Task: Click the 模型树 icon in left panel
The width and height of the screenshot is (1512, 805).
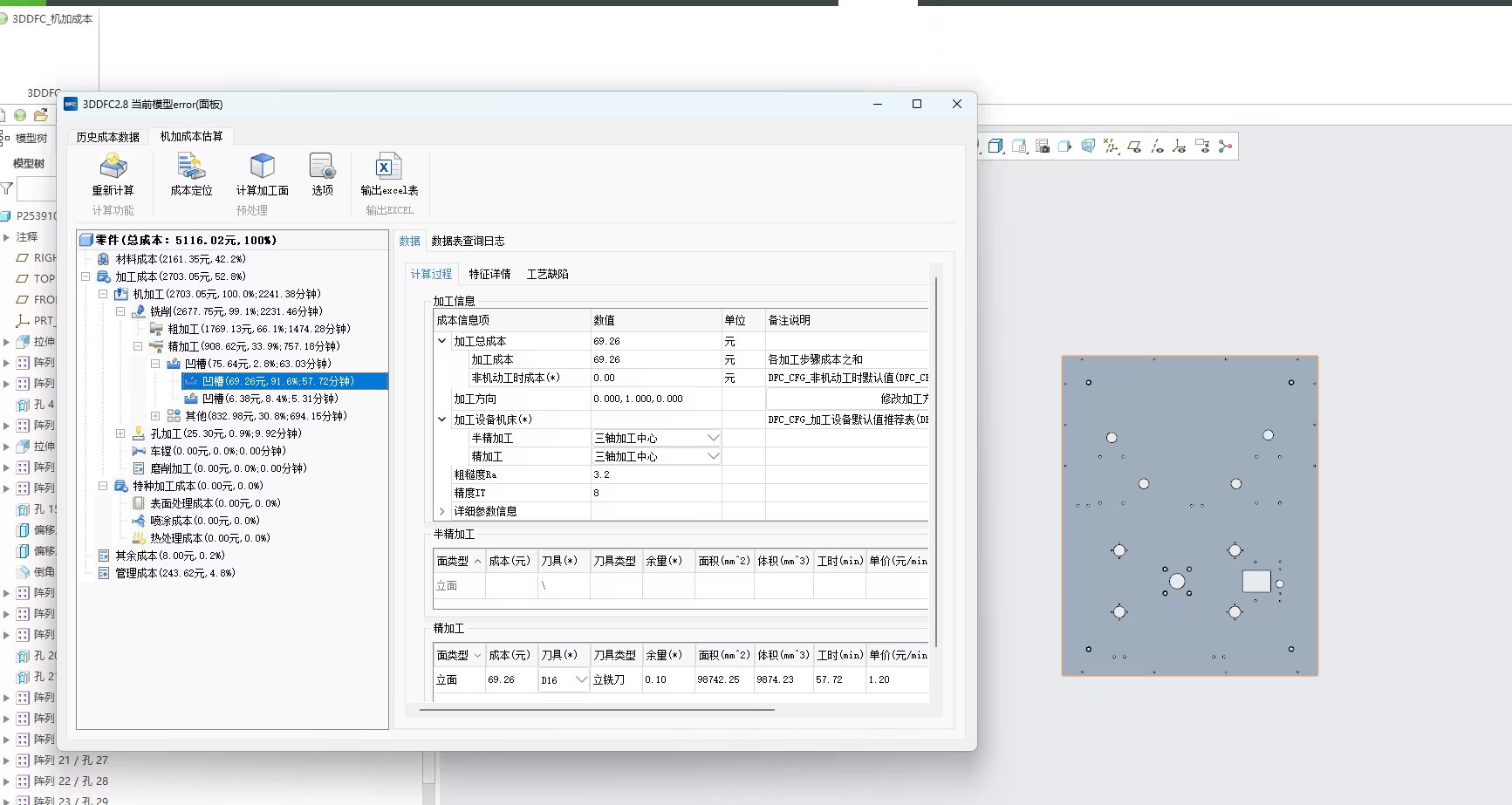Action: point(6,138)
